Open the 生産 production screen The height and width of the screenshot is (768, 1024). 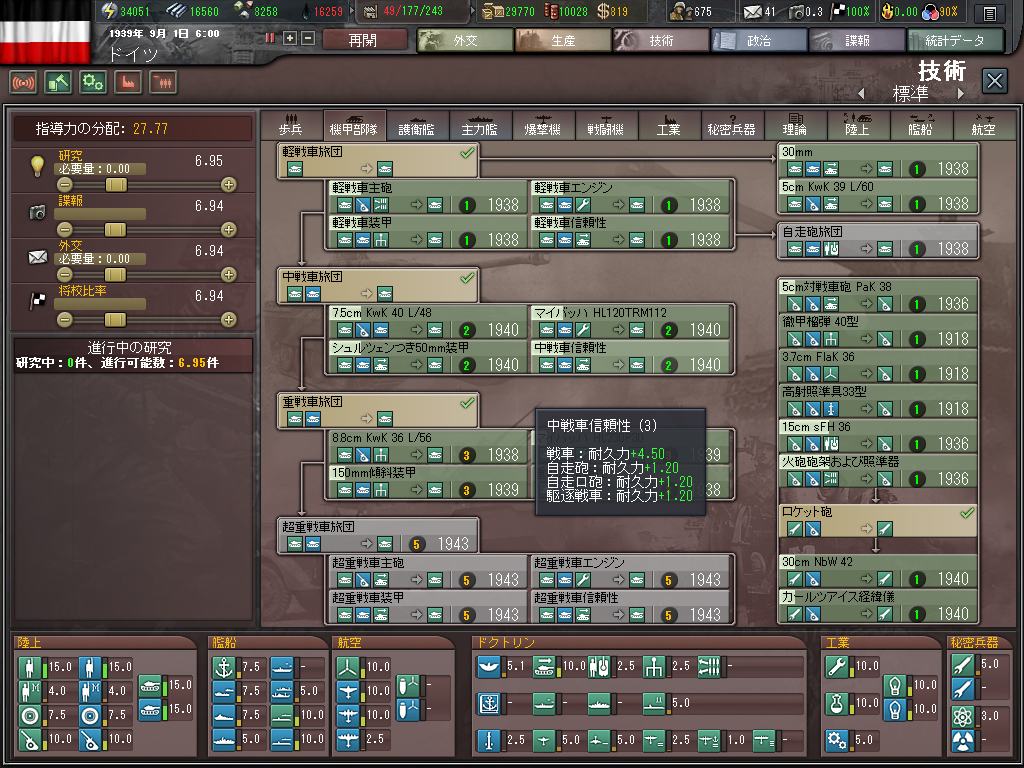coord(563,40)
